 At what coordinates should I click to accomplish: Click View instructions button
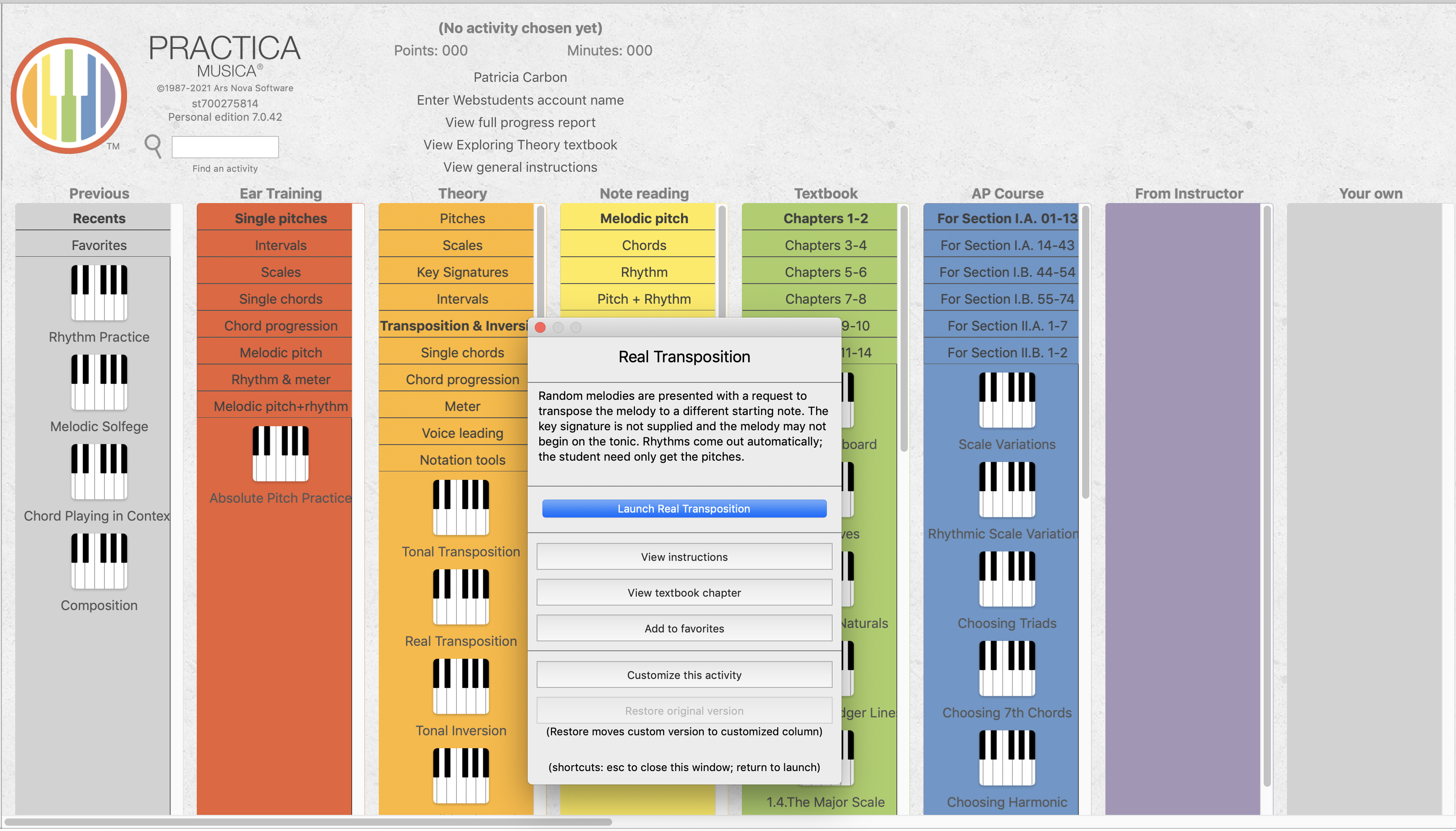684,556
